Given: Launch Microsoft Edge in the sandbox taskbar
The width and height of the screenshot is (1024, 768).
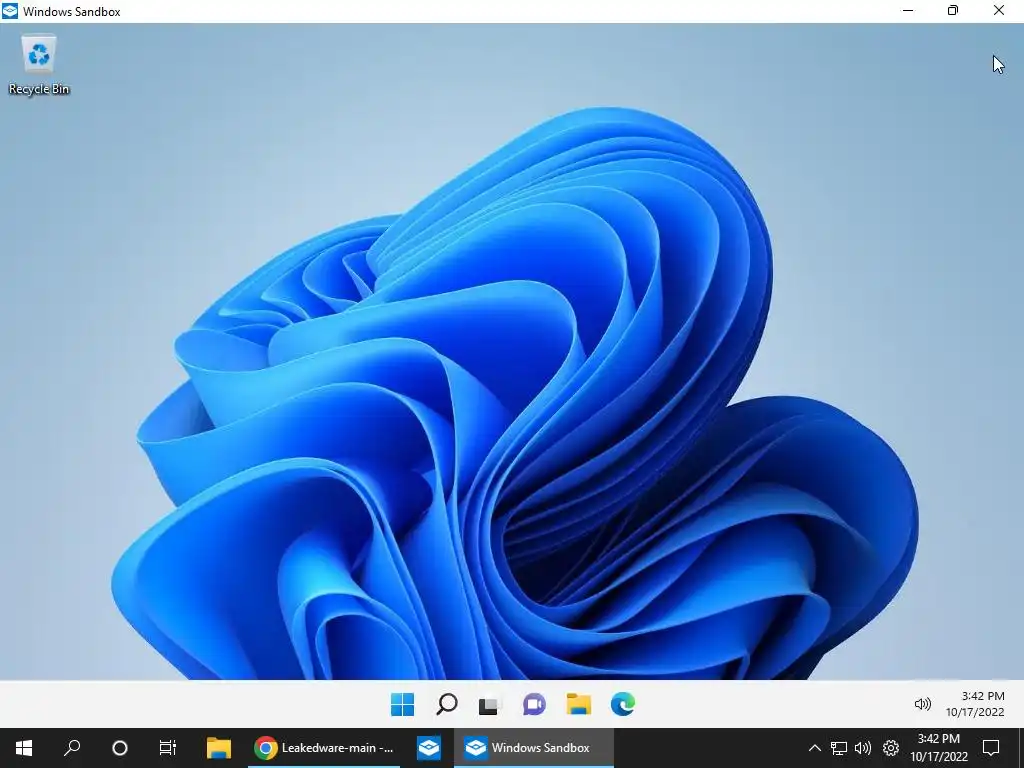Looking at the screenshot, I should pos(622,704).
